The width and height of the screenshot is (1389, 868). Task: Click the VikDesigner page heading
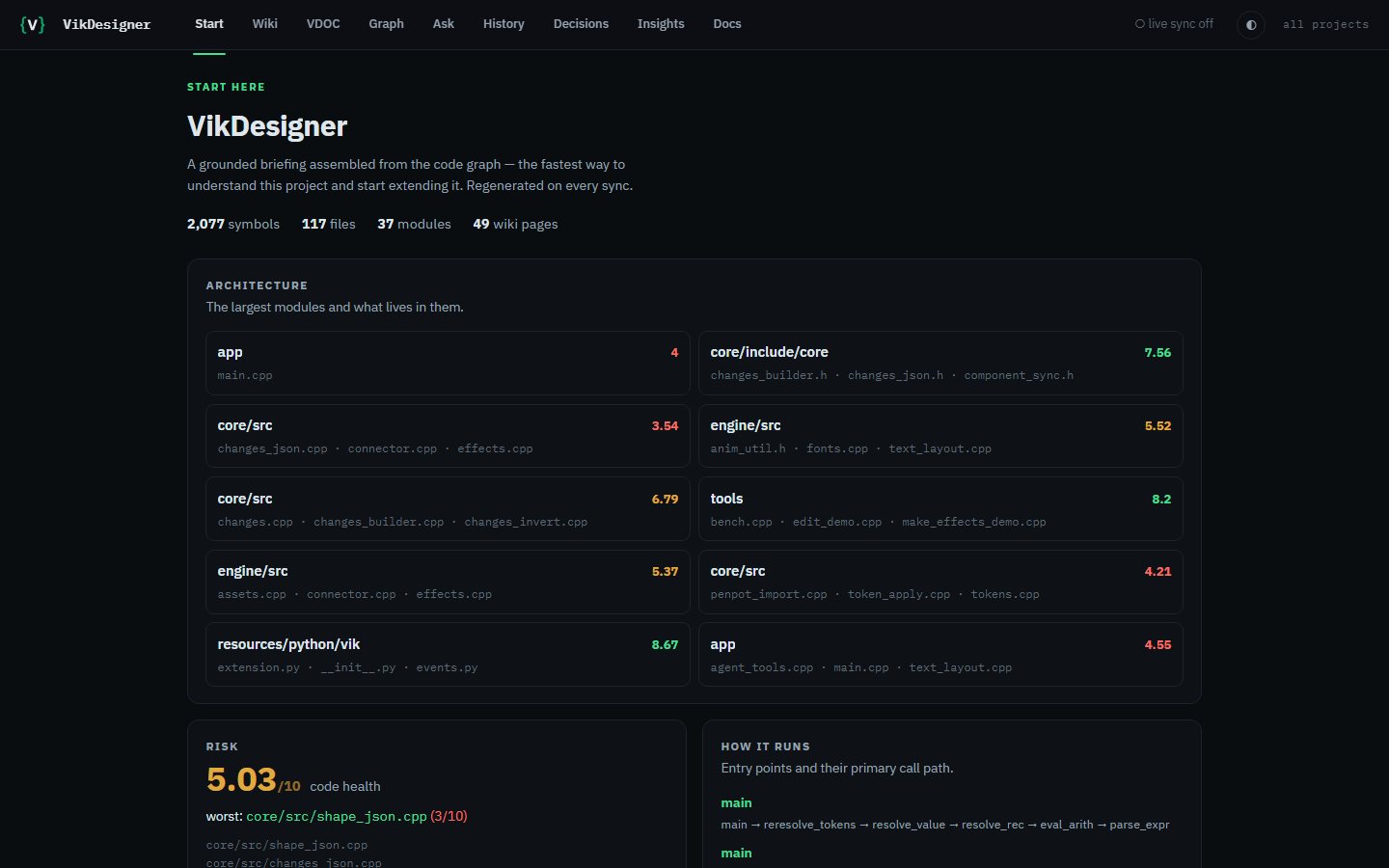tap(267, 126)
